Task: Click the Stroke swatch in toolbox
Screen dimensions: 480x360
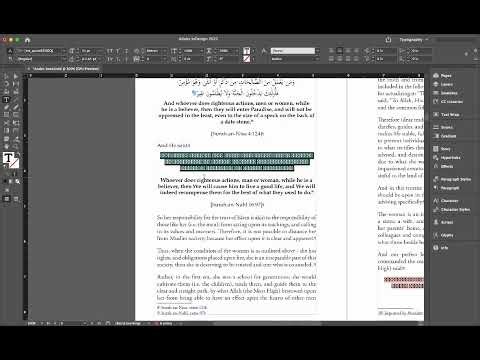Action: click(x=14, y=163)
